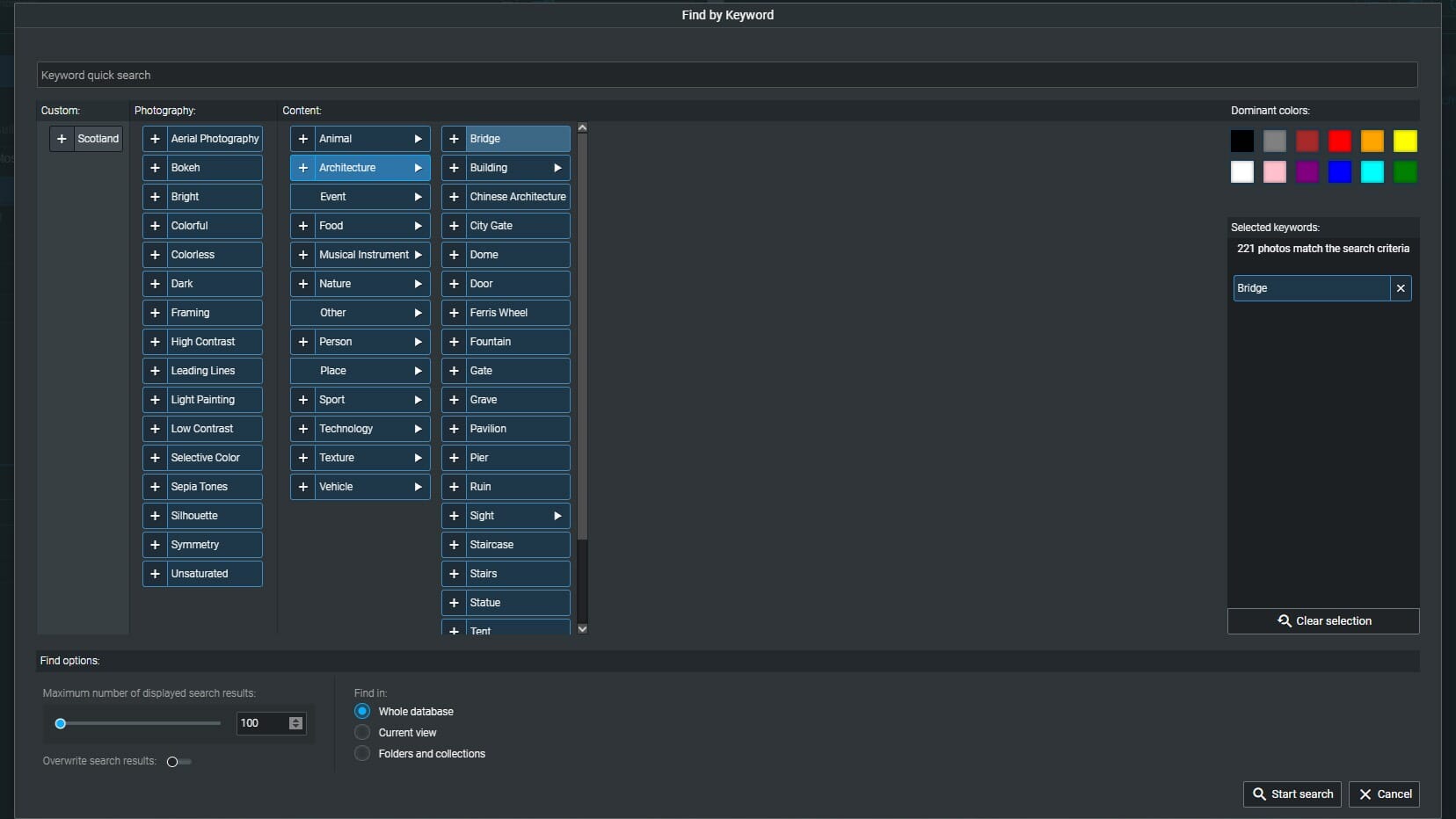
Task: Expand the Person keyword subcategories
Action: (419, 342)
